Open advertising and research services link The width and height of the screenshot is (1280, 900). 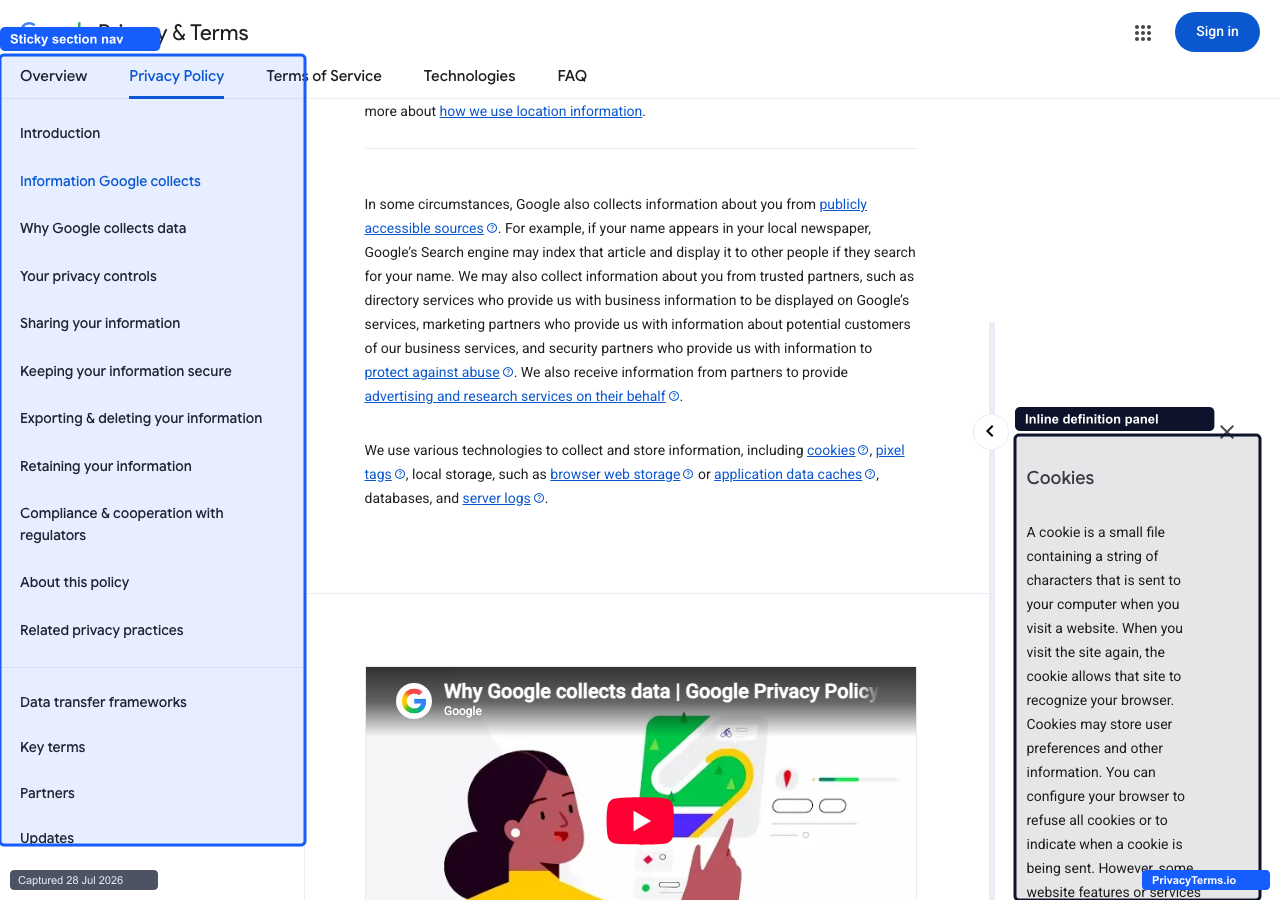(515, 396)
